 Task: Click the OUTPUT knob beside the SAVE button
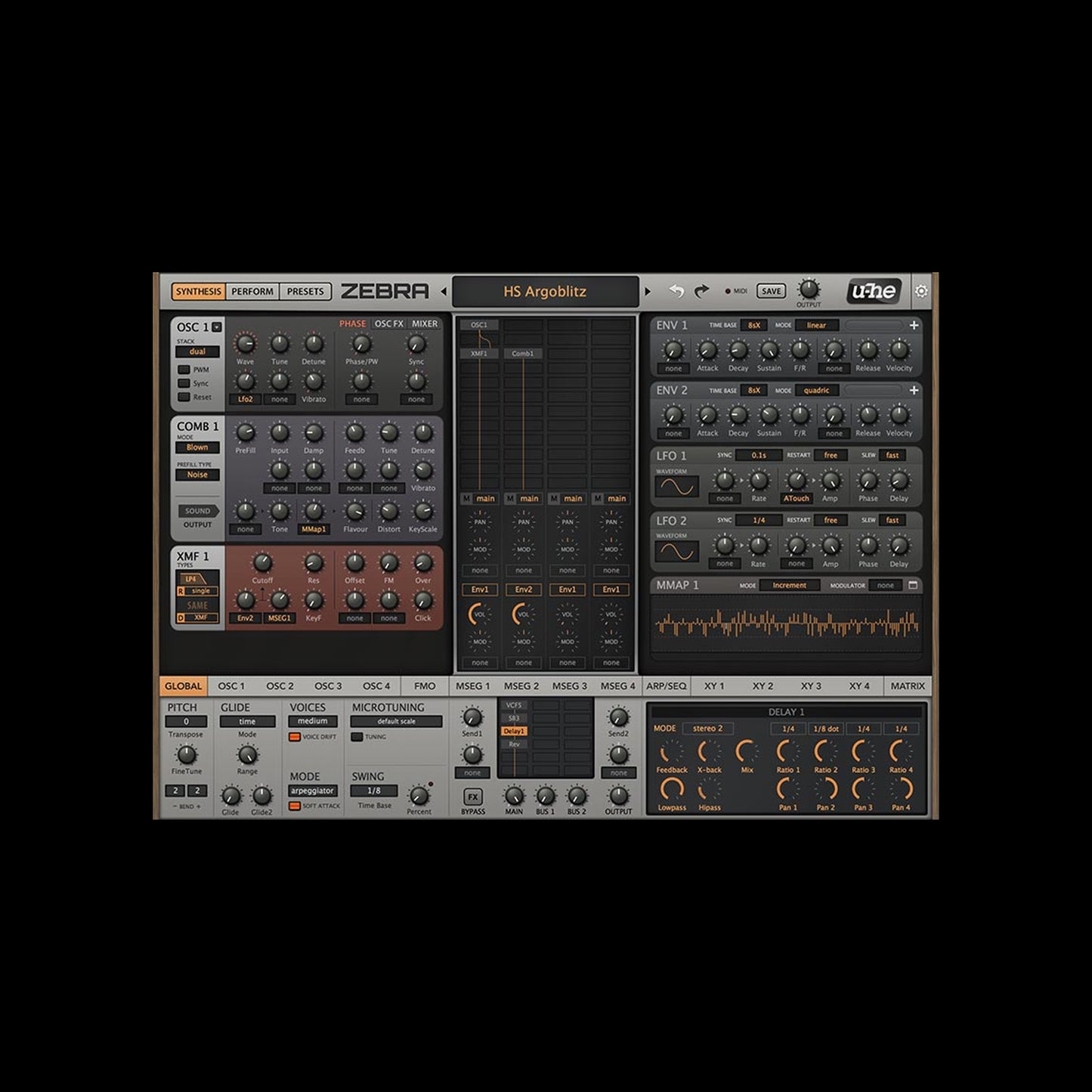tap(809, 289)
